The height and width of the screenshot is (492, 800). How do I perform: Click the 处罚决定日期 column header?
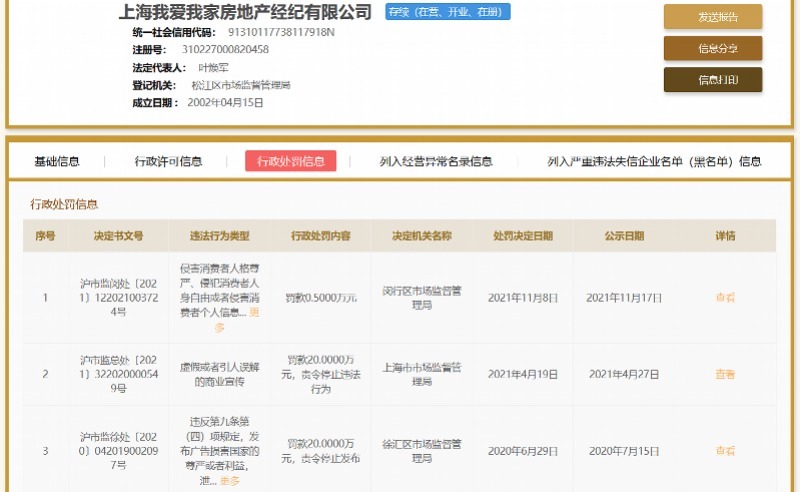523,236
